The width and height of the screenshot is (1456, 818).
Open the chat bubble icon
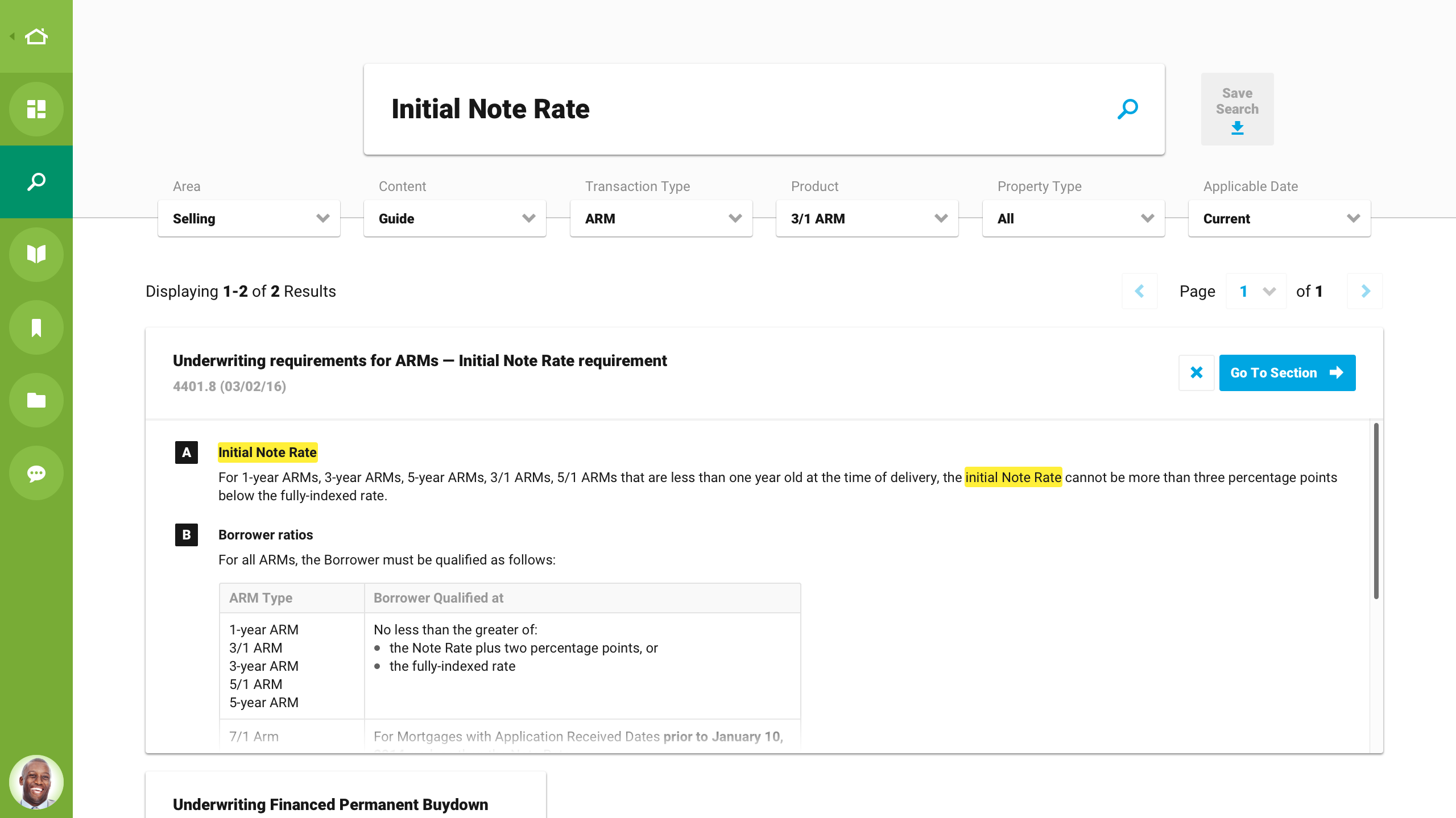coord(36,473)
